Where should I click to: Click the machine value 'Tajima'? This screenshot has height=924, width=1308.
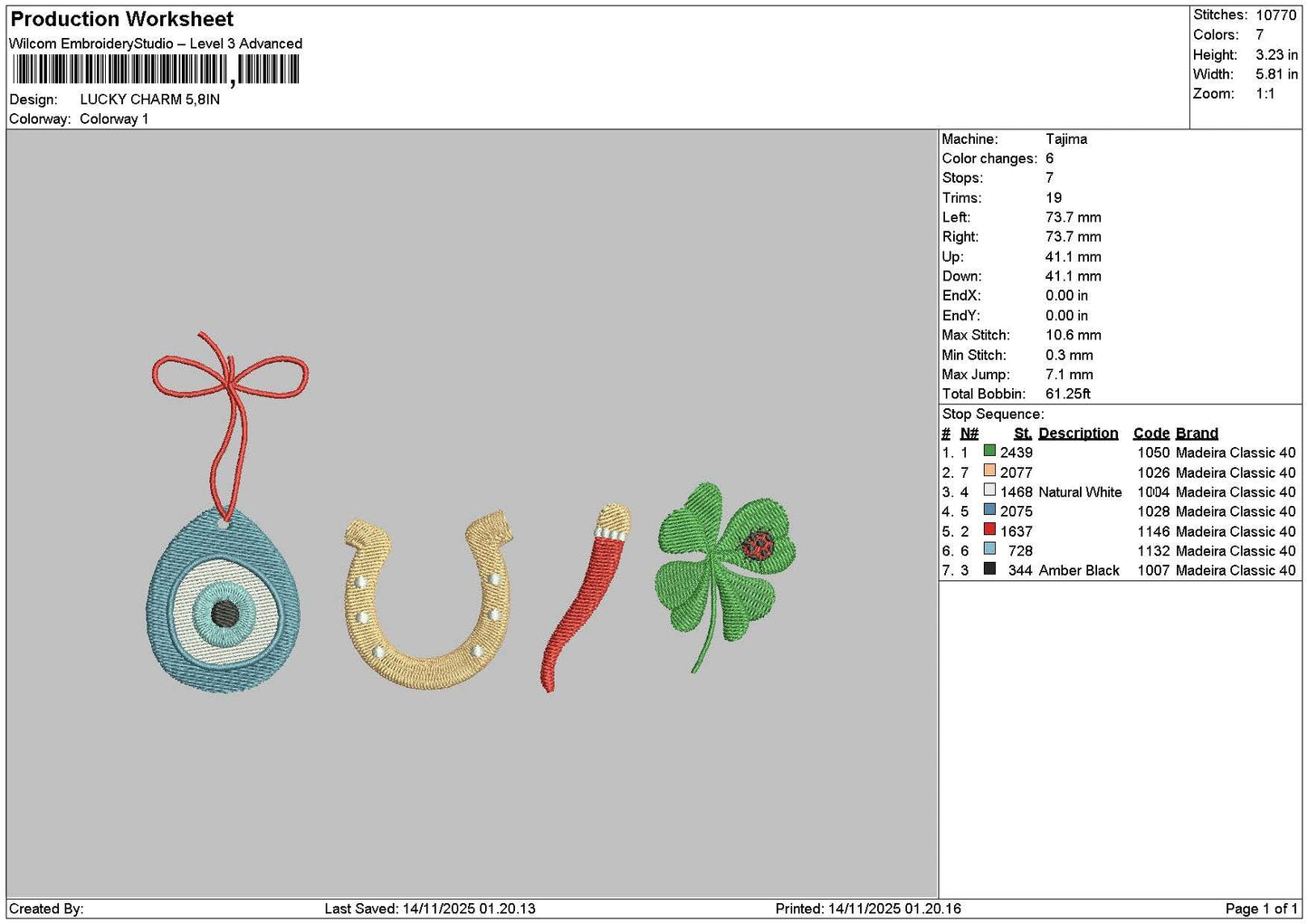tap(1066, 139)
